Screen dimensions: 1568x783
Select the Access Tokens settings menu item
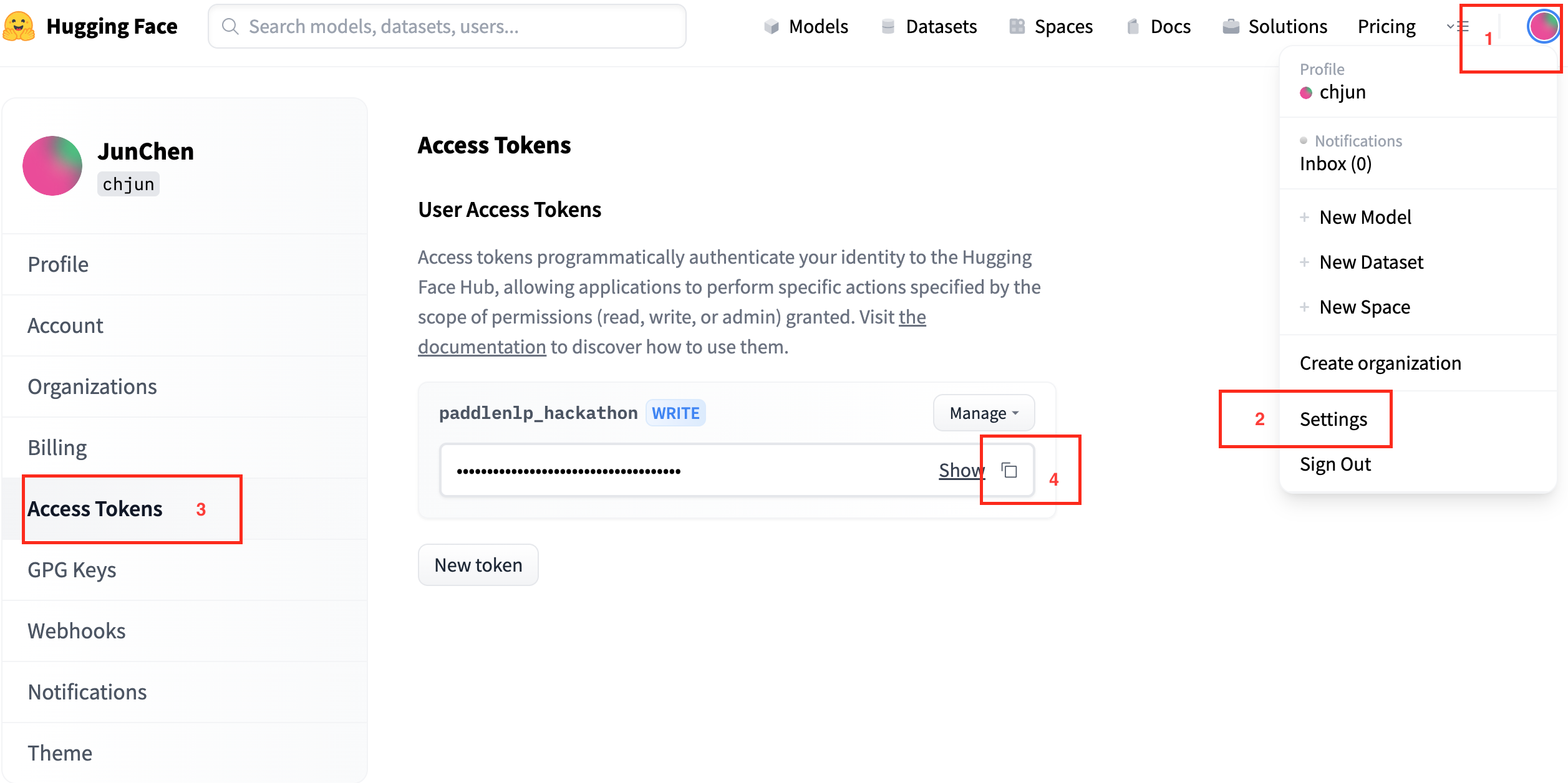[94, 508]
